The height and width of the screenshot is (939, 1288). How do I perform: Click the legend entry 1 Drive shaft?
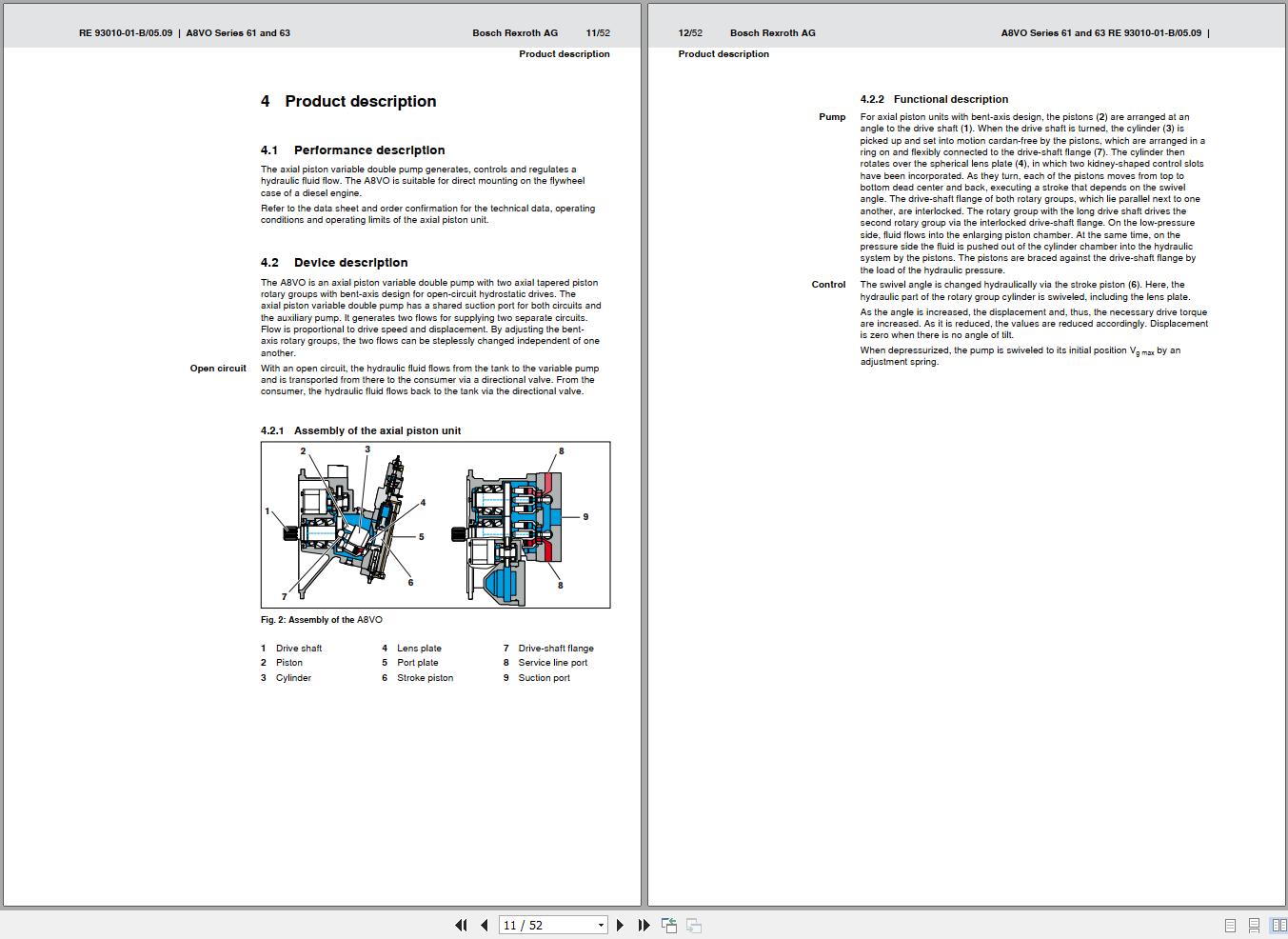pyautogui.click(x=291, y=648)
